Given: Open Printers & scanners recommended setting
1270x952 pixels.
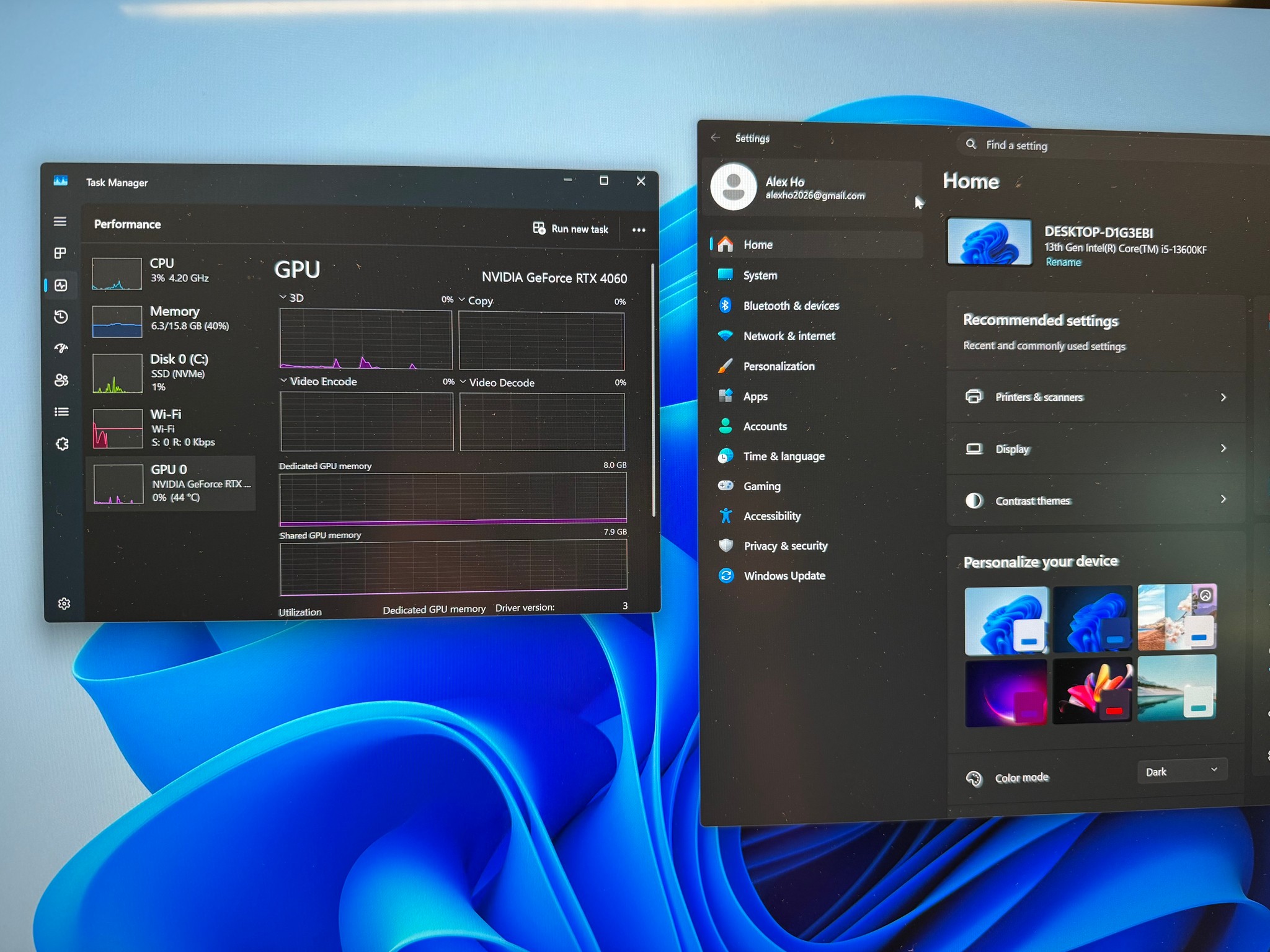Looking at the screenshot, I should 1096,397.
